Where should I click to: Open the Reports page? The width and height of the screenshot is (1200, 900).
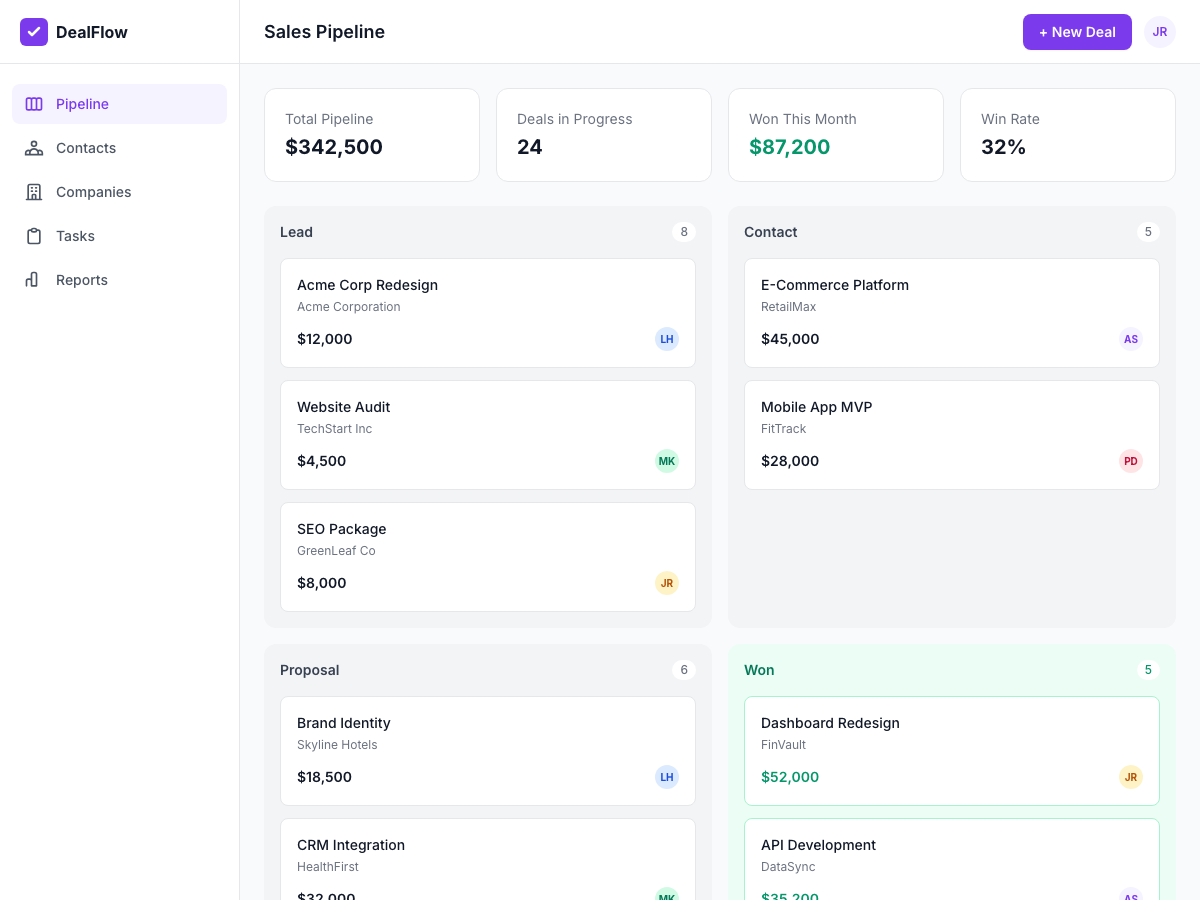(x=120, y=280)
